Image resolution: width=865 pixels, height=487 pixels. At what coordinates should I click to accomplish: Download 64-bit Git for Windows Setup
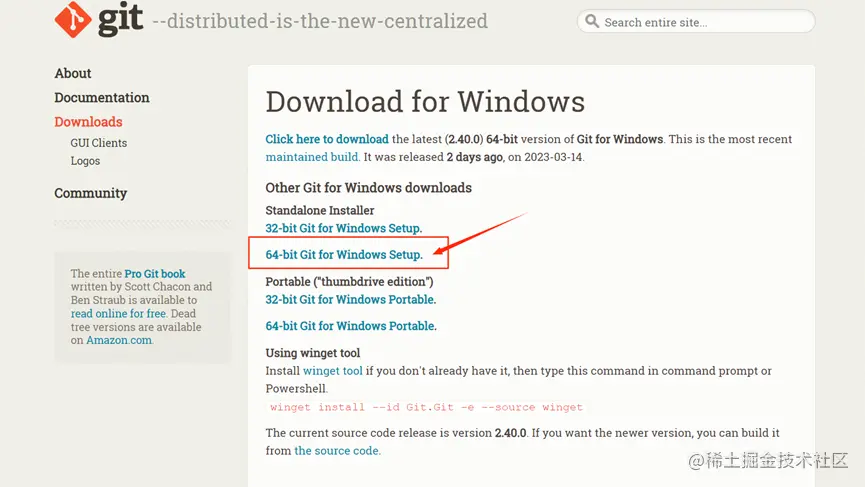pos(343,255)
